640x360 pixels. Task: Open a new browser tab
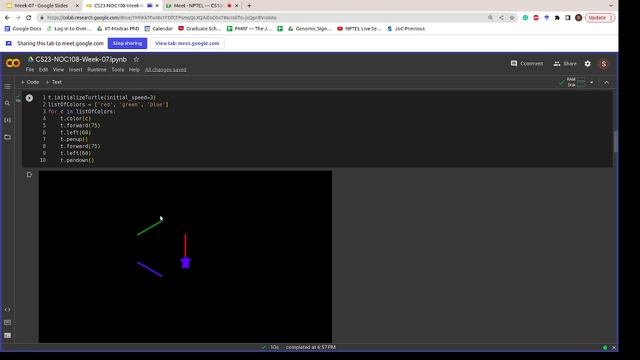[249, 6]
